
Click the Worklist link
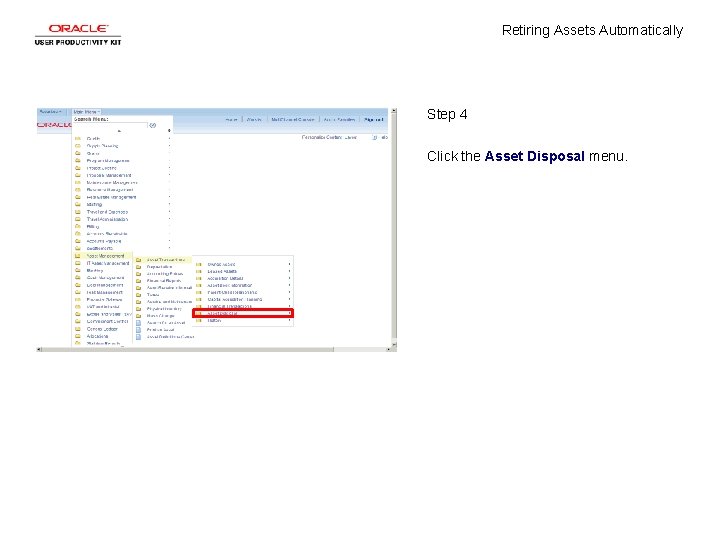click(x=254, y=119)
